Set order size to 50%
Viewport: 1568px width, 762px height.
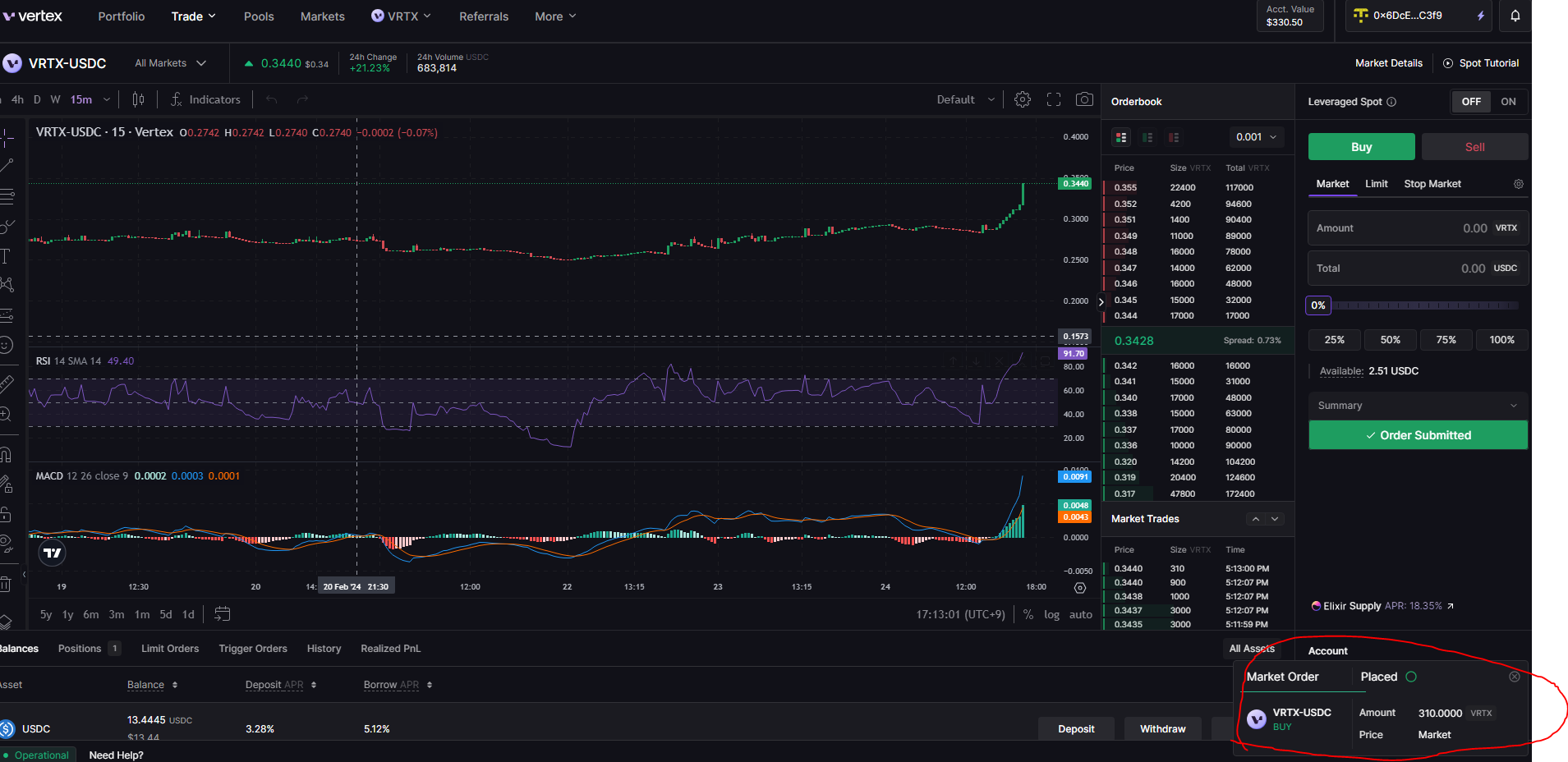[x=1390, y=340]
